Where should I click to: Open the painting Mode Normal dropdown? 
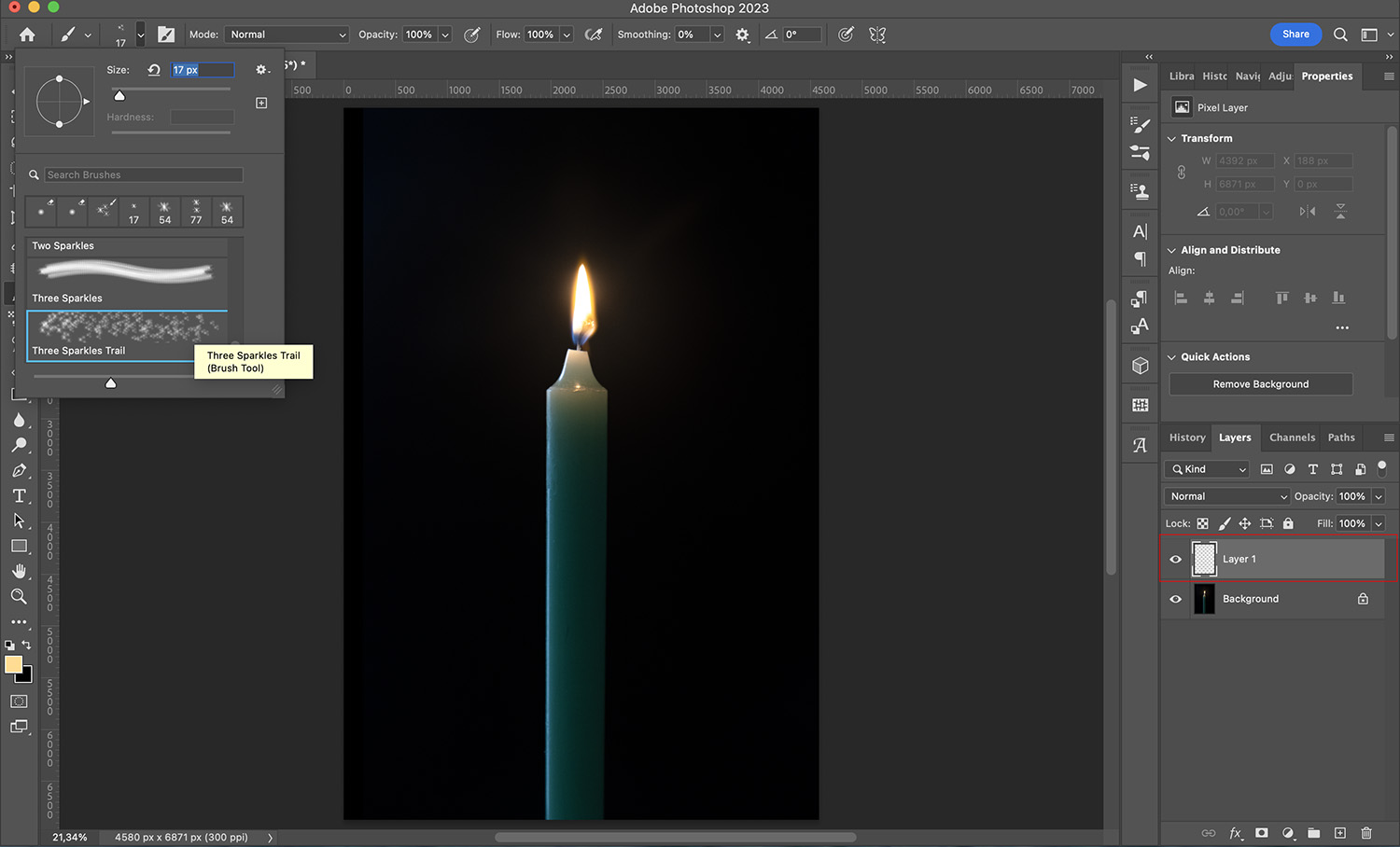pos(287,35)
